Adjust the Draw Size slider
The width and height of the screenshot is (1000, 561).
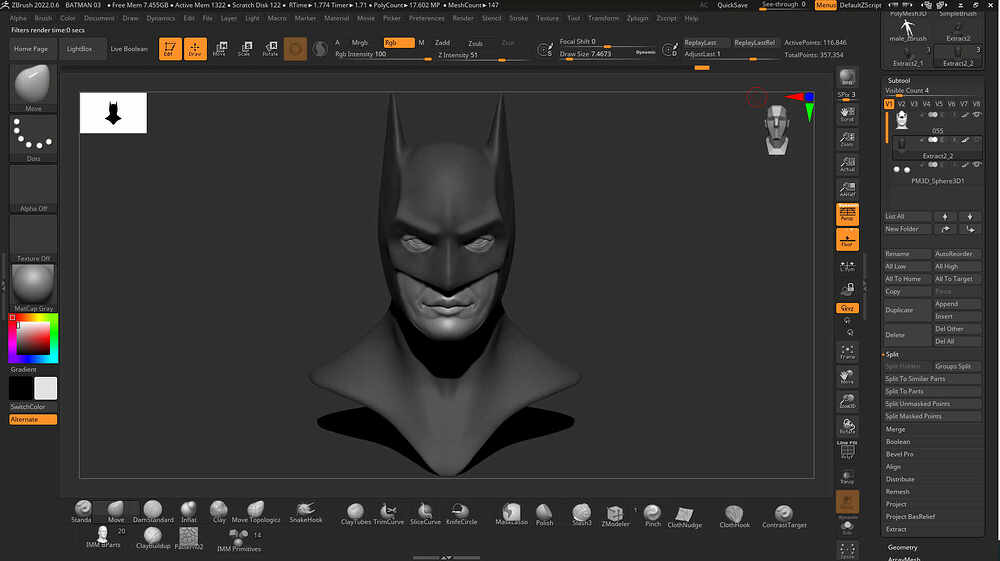pos(607,55)
